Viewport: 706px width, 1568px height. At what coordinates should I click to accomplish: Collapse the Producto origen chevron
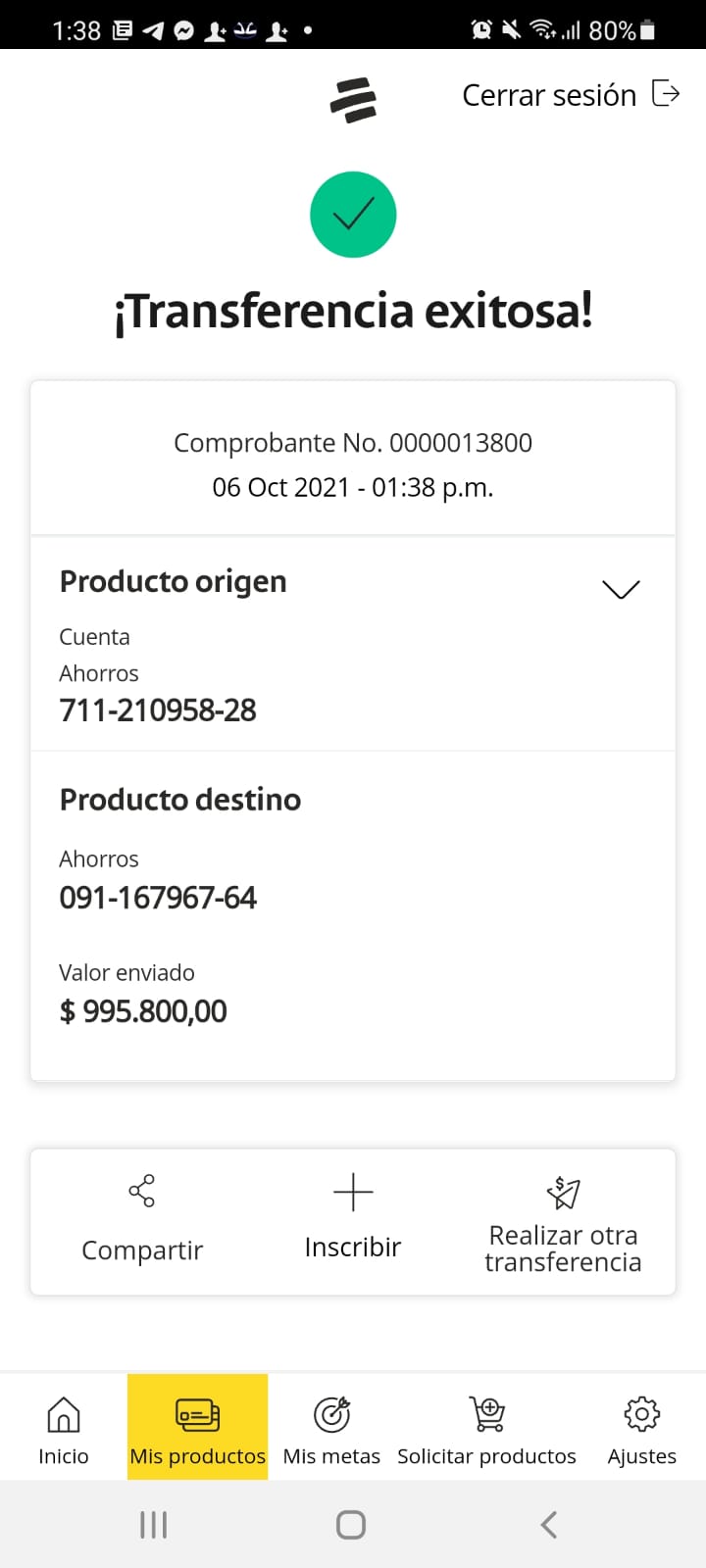click(621, 588)
